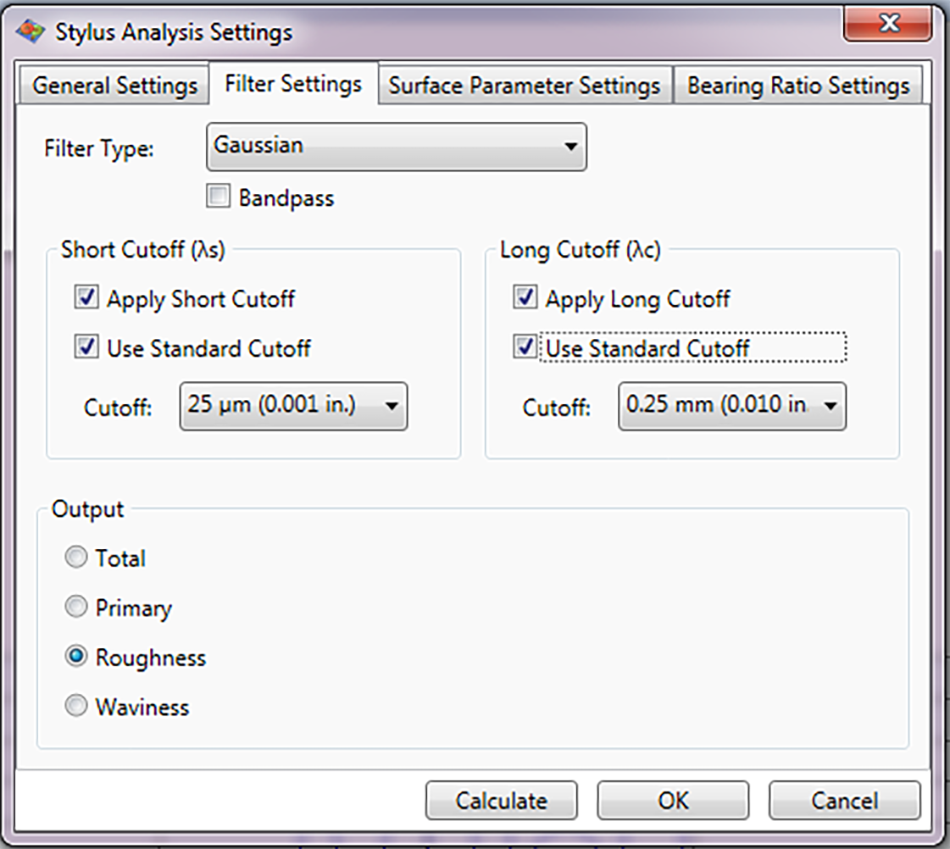Click OK to confirm settings
This screenshot has height=849, width=950.
tap(673, 801)
